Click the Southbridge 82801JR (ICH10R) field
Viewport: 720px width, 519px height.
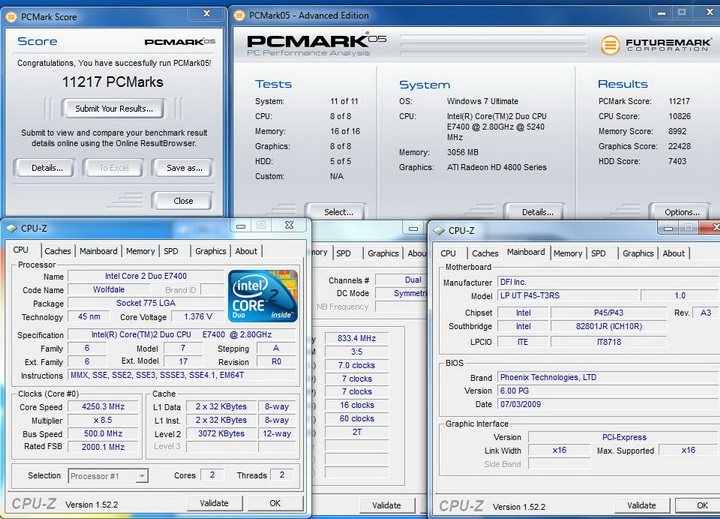click(x=608, y=326)
